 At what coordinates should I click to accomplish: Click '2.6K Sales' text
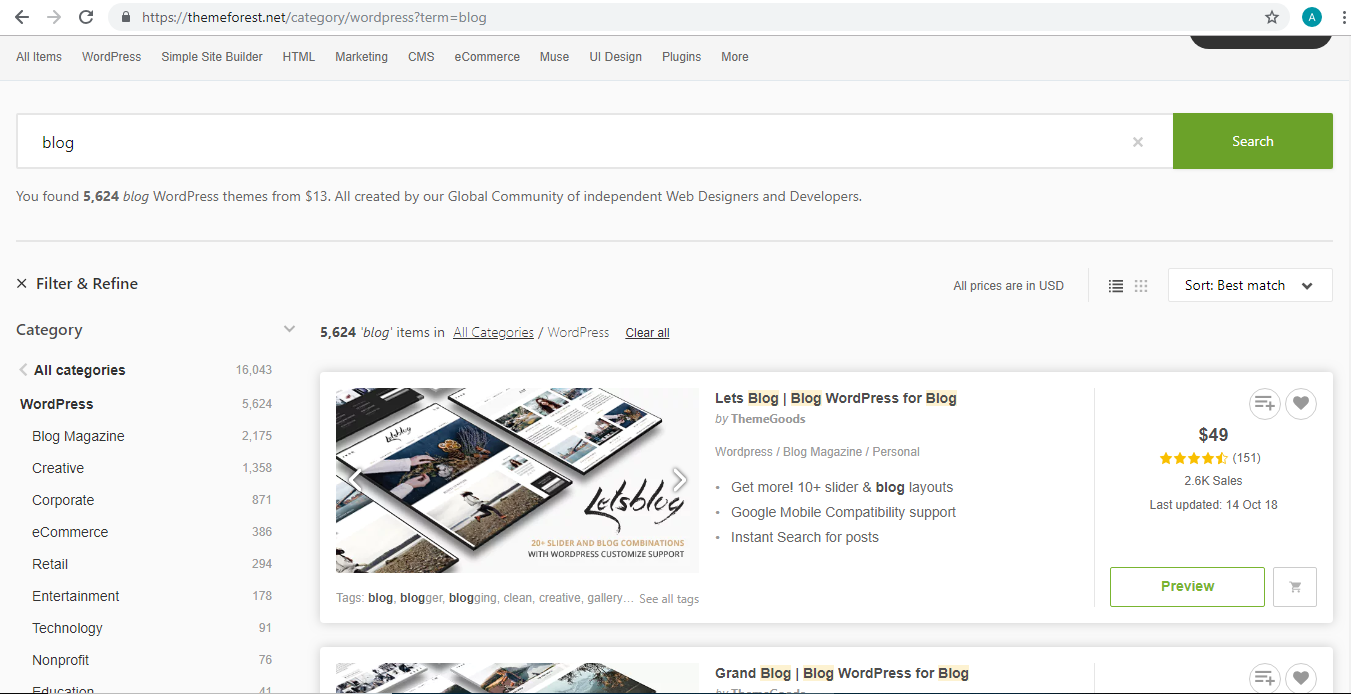coord(1213,481)
